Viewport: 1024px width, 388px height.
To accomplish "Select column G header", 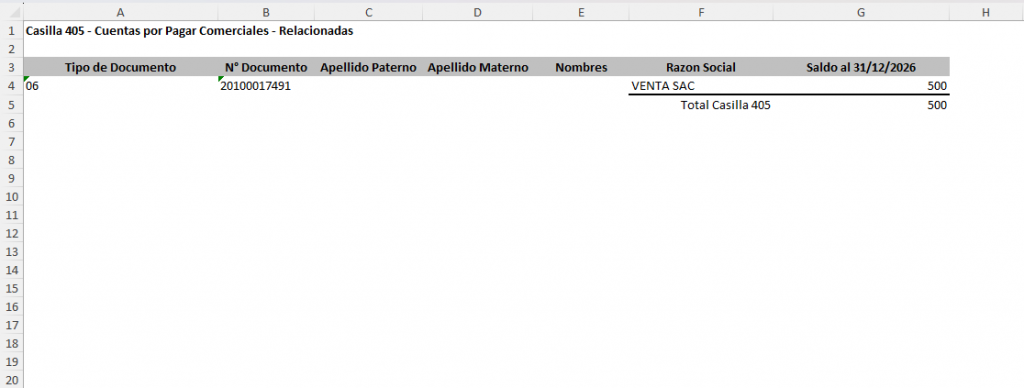I will (x=861, y=12).
